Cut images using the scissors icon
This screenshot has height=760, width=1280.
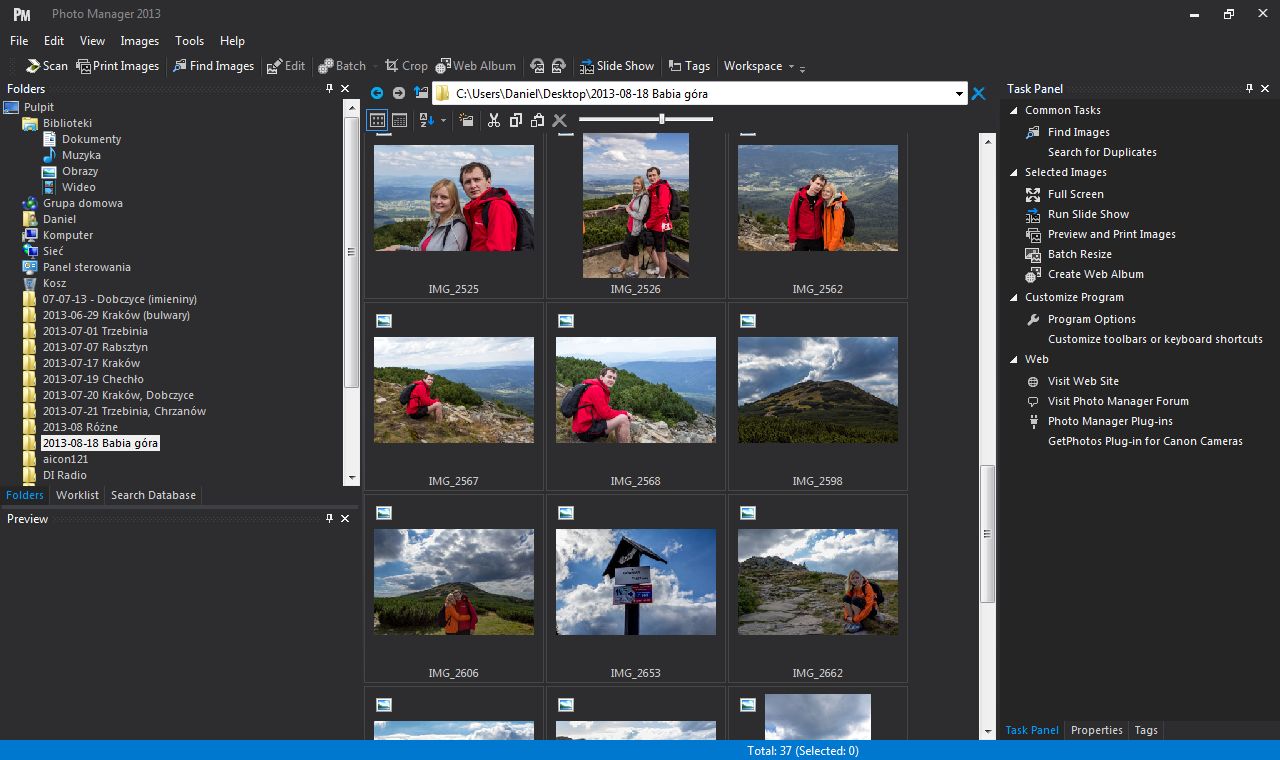(494, 120)
